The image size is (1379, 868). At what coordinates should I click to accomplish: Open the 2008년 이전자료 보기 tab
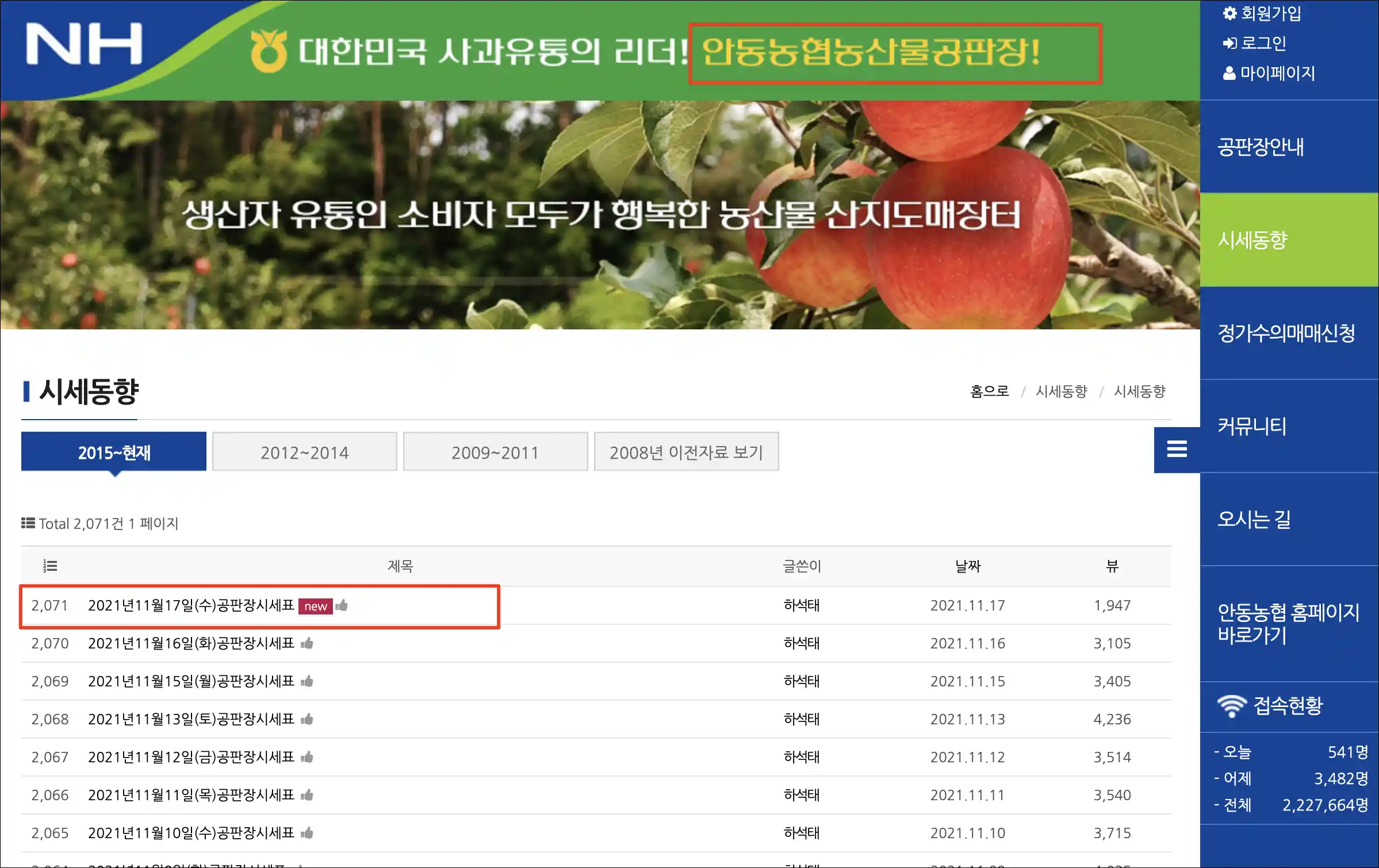[686, 452]
